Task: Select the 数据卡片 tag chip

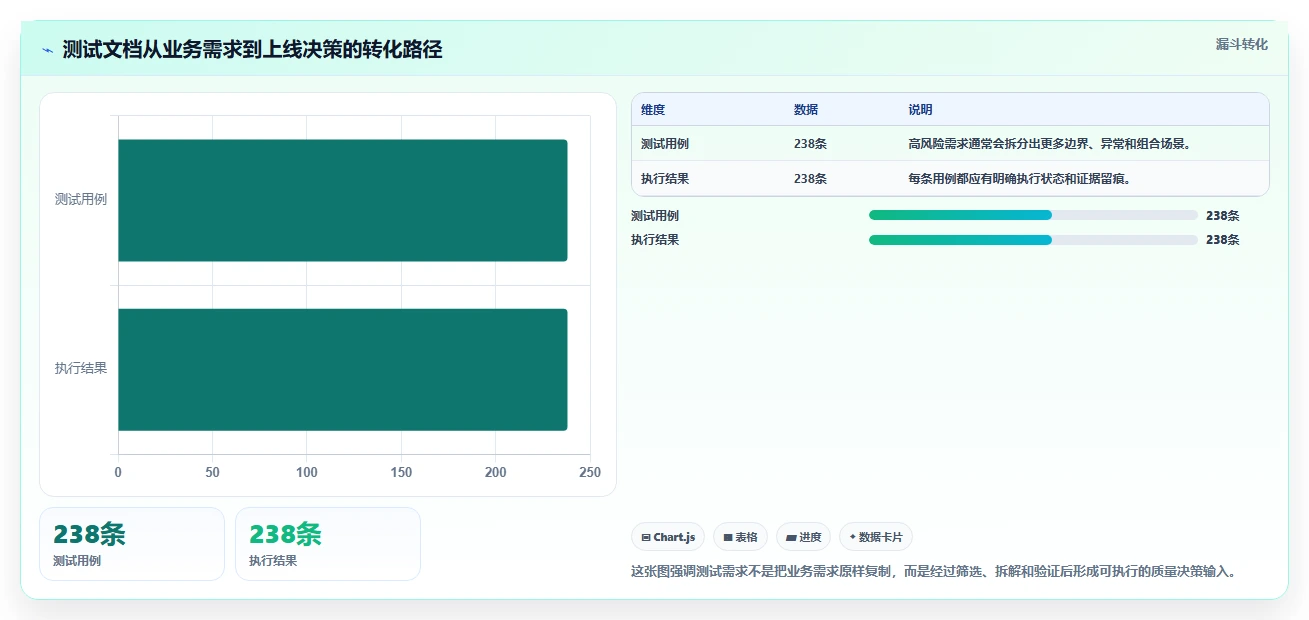Action: coord(876,537)
